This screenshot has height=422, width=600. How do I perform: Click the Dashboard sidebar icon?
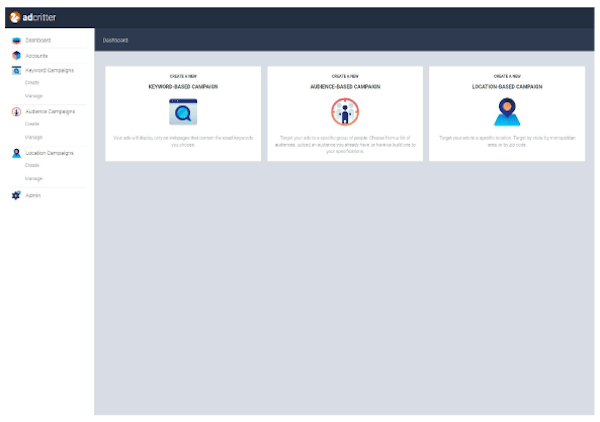[16, 40]
